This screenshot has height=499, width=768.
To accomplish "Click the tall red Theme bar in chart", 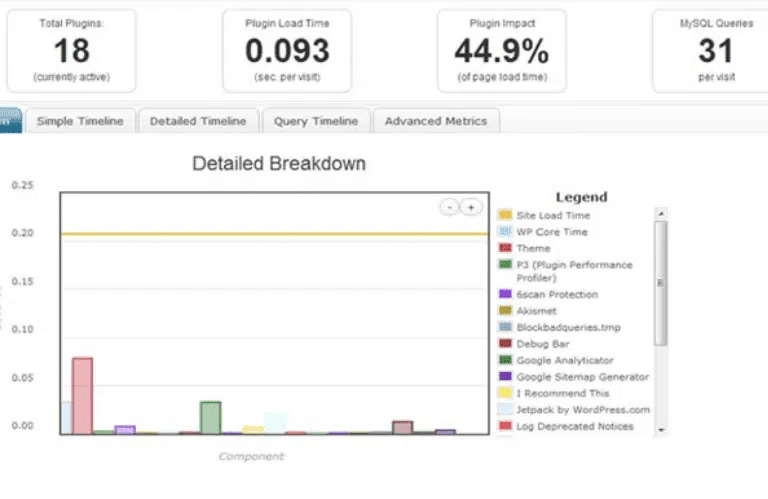I will [x=82, y=395].
